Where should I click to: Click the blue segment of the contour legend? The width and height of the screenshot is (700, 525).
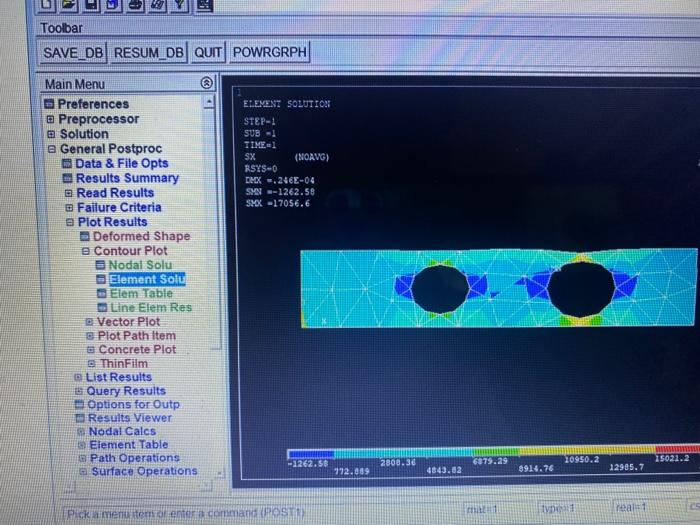point(311,454)
